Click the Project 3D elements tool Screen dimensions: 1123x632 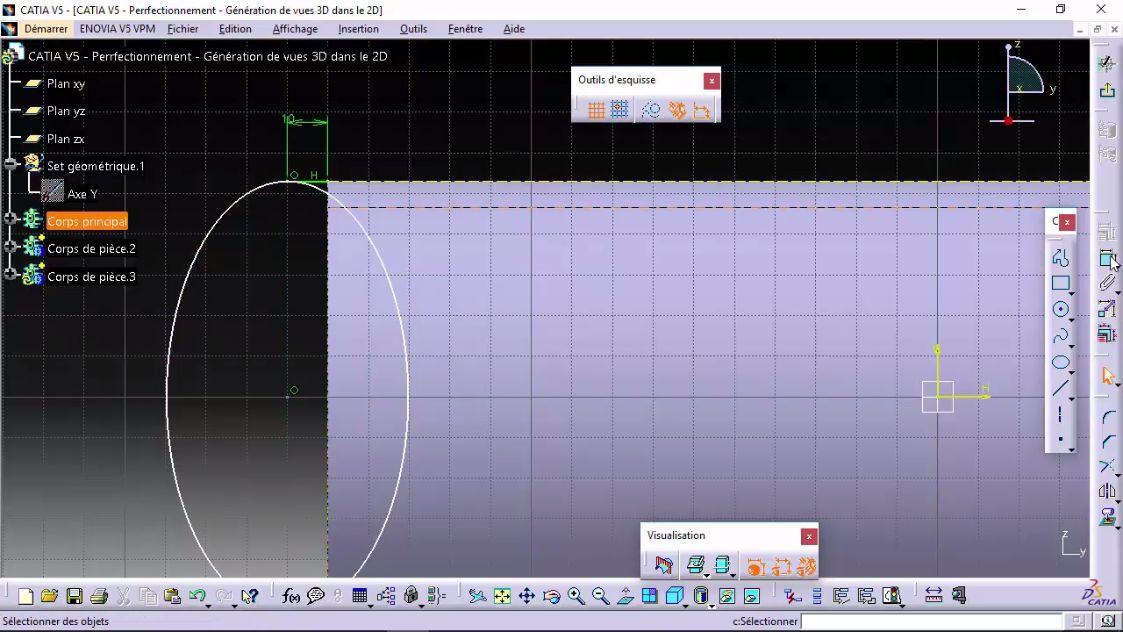click(1107, 517)
